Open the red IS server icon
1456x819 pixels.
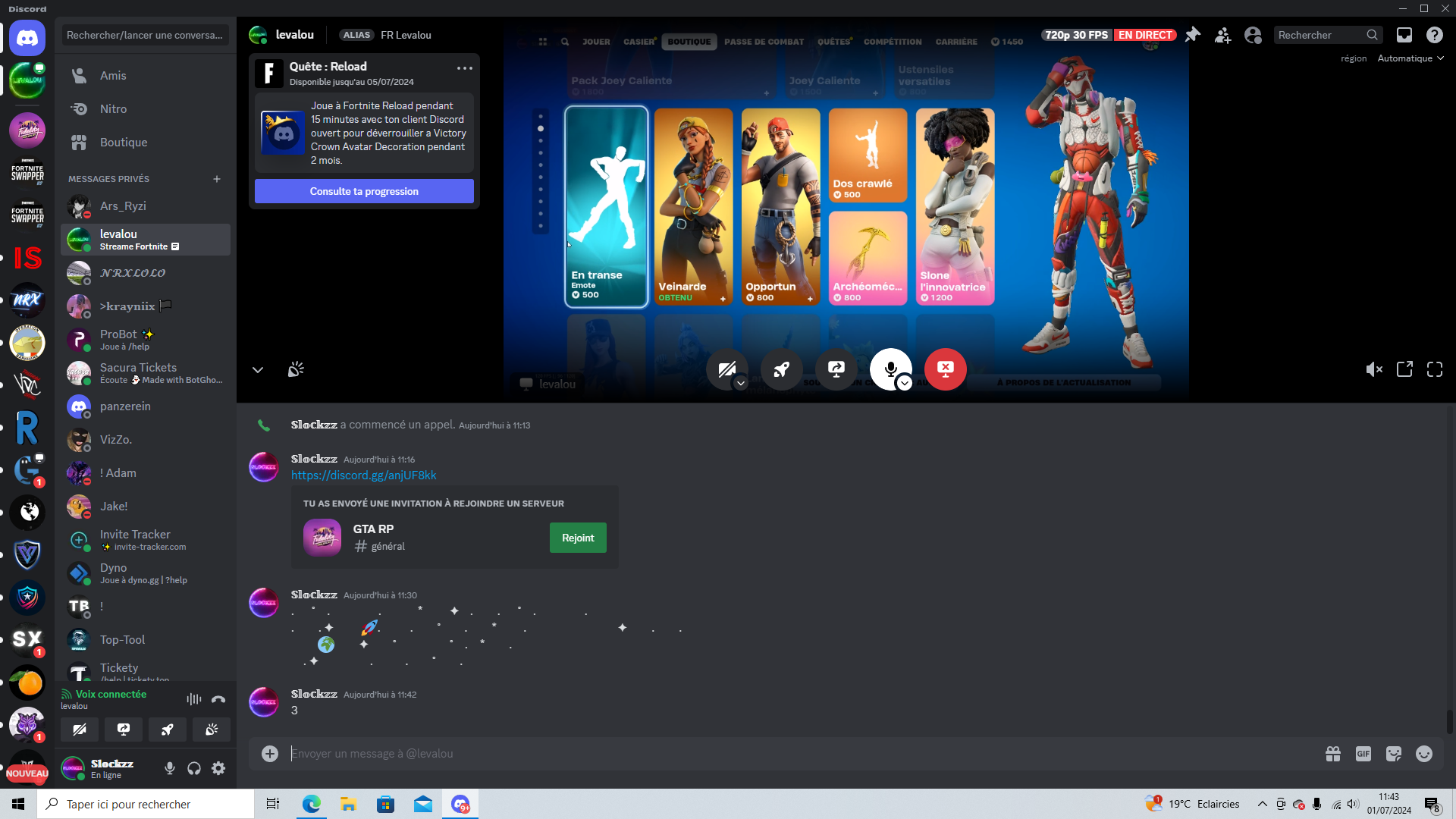coord(27,258)
